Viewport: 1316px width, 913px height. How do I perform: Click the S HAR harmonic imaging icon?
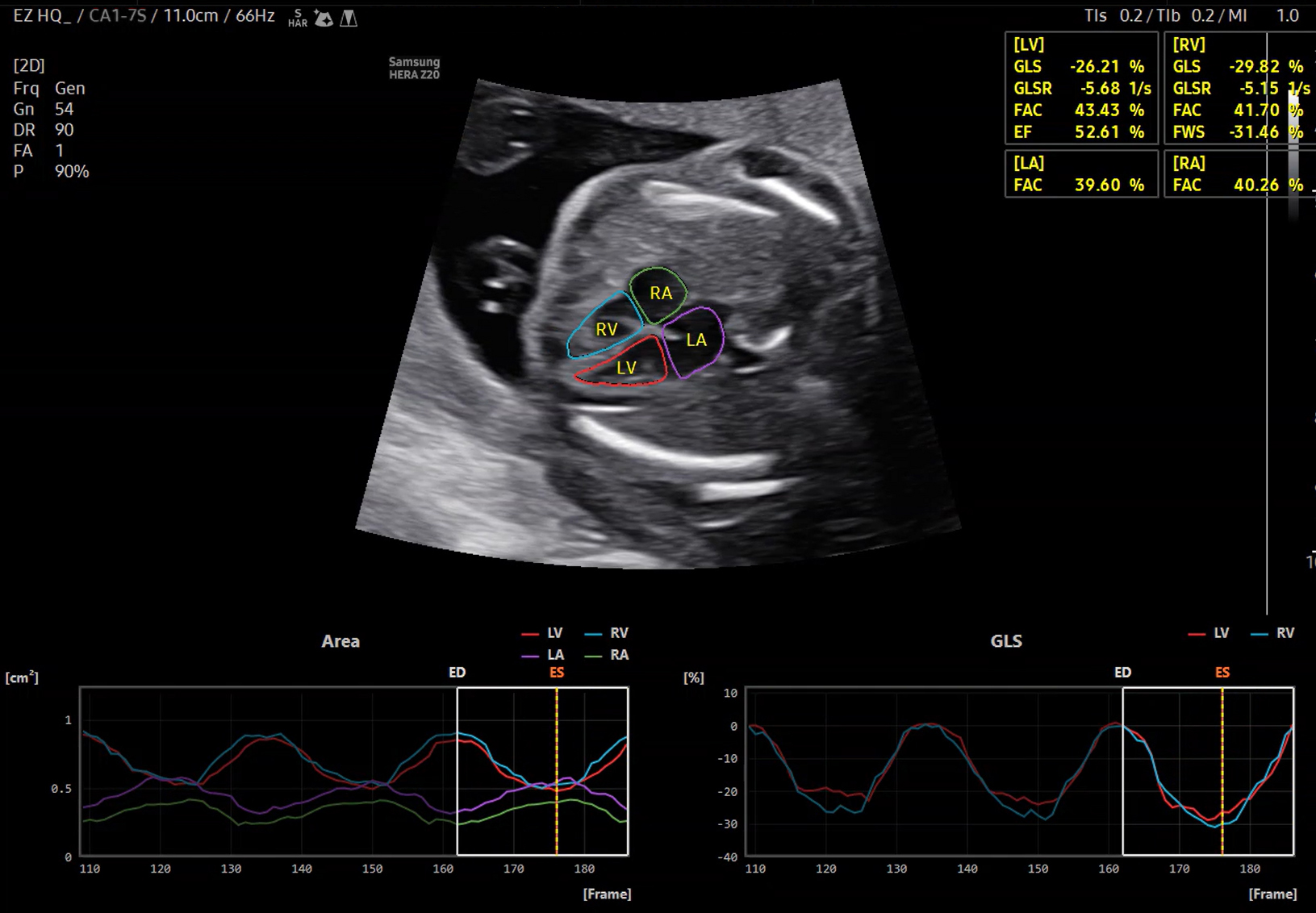pos(298,19)
